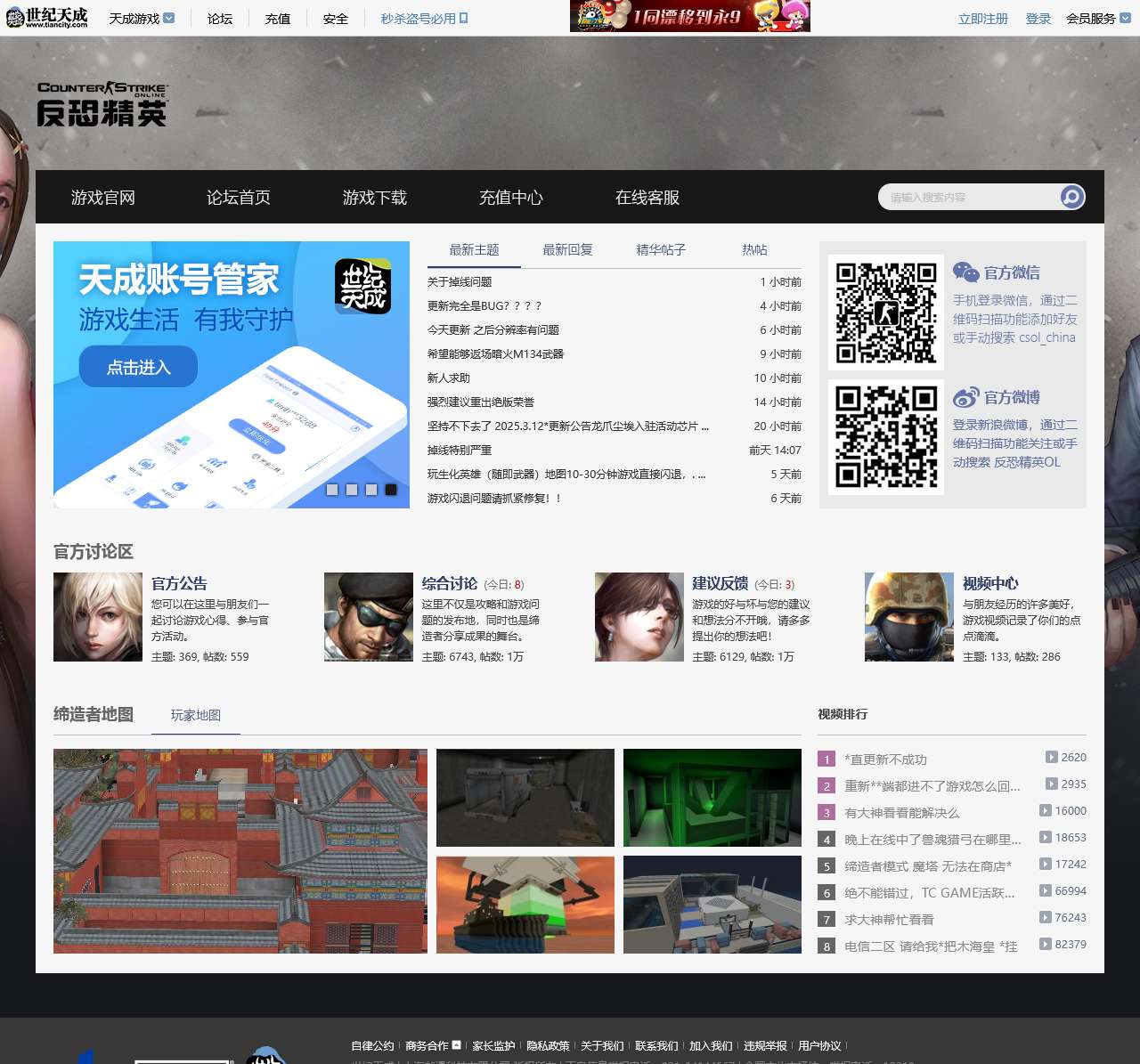This screenshot has height=1064, width=1140.
Task: Open the 论坛 top bar link
Action: pyautogui.click(x=220, y=18)
